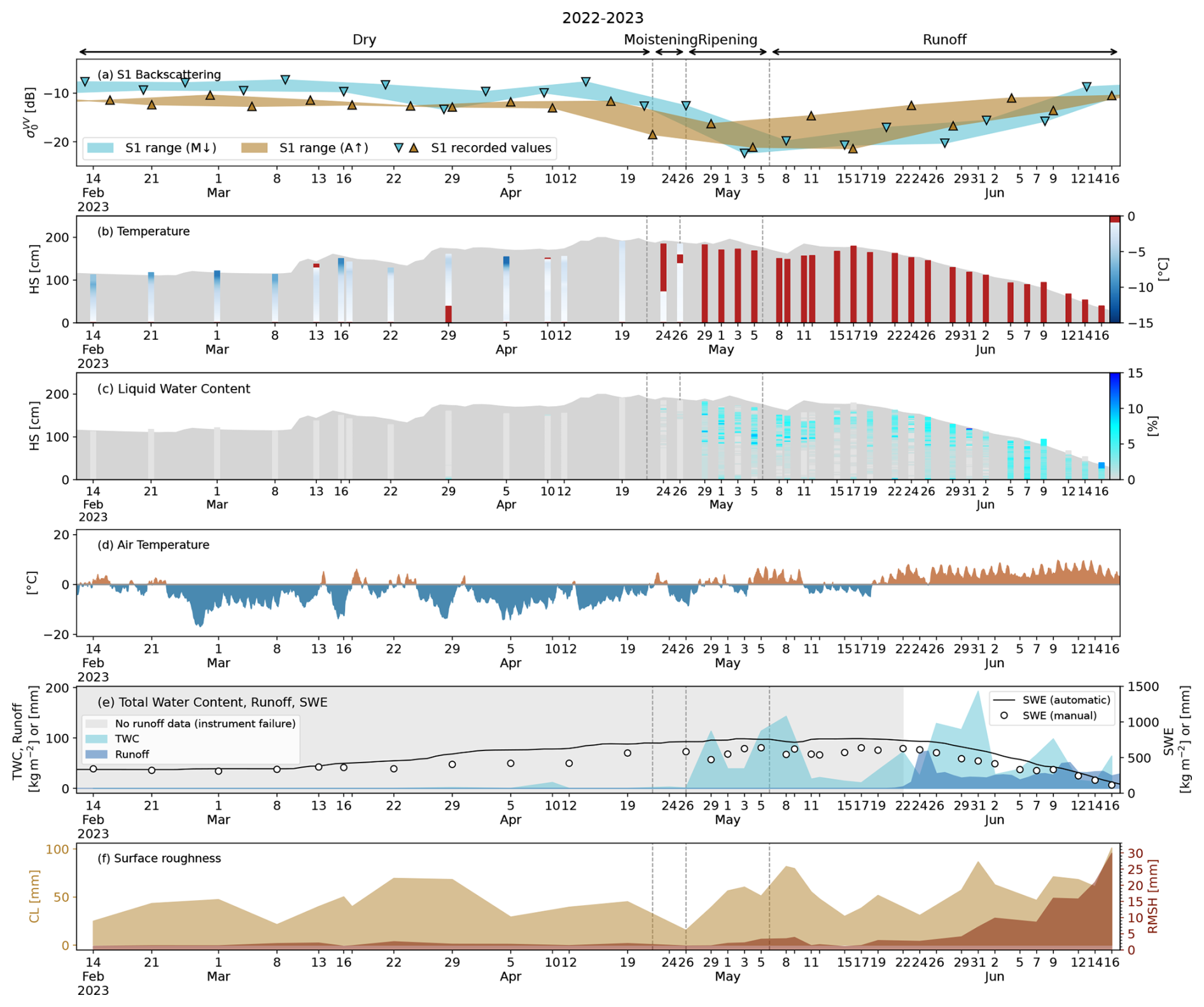The image size is (1204, 1007).
Task: Click the 2022-2023 figure title
Action: 602,18
